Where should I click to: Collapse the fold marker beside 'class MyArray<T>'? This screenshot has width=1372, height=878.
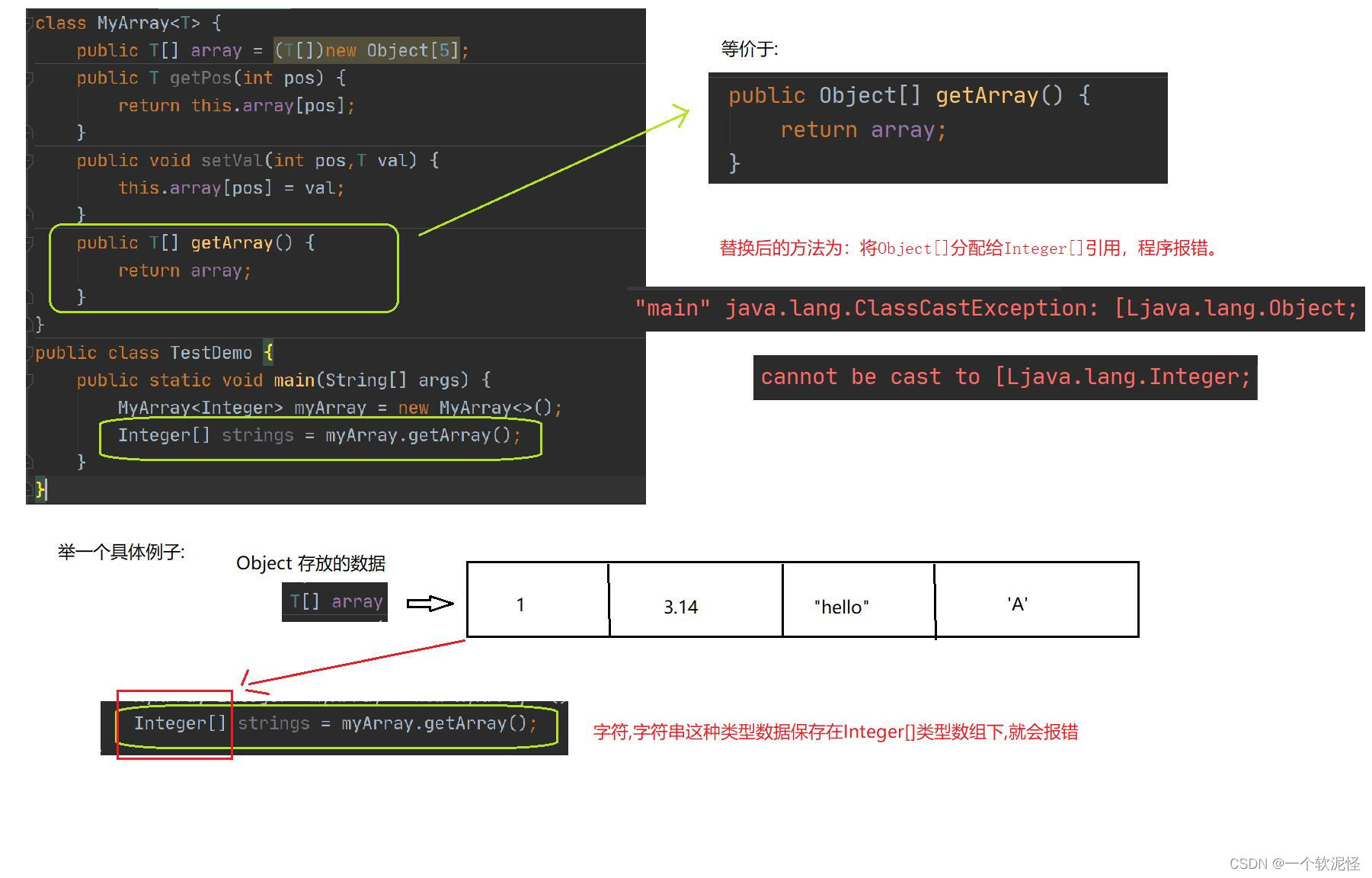30,23
